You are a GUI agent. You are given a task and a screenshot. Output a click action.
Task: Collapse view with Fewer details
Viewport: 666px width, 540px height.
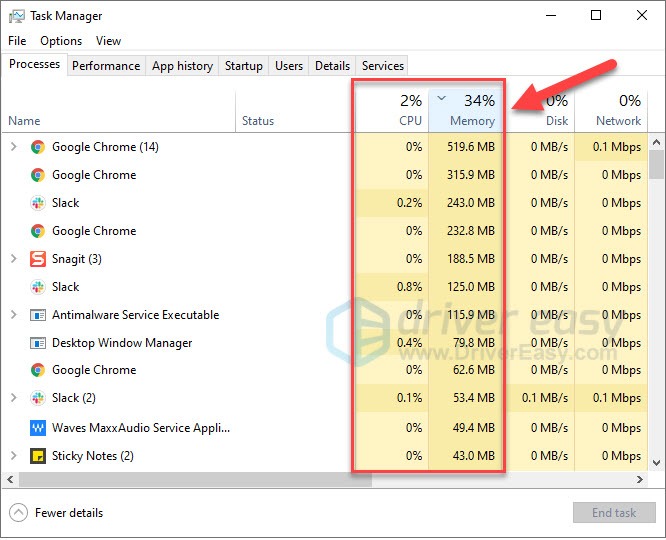[x=57, y=513]
